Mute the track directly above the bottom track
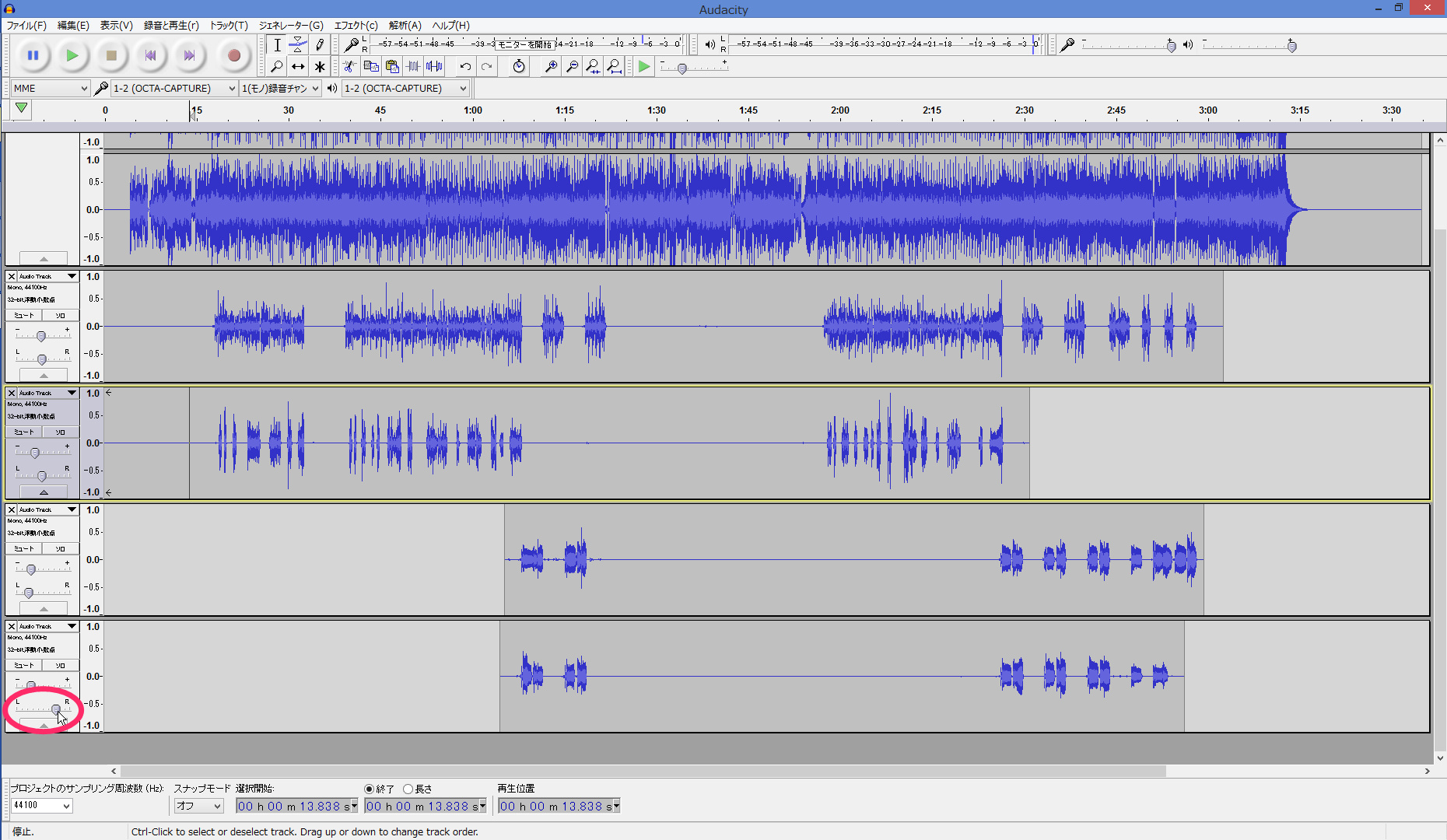This screenshot has height=840, width=1447. (24, 549)
